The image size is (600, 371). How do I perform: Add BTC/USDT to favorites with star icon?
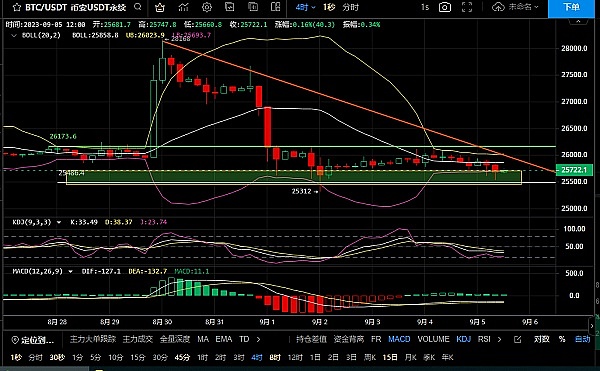point(16,7)
